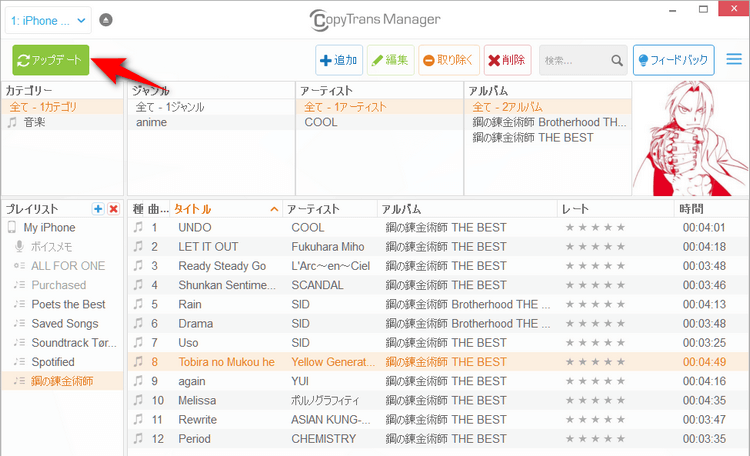Select COOL in the artist filter list
The image size is (750, 456).
click(380, 122)
